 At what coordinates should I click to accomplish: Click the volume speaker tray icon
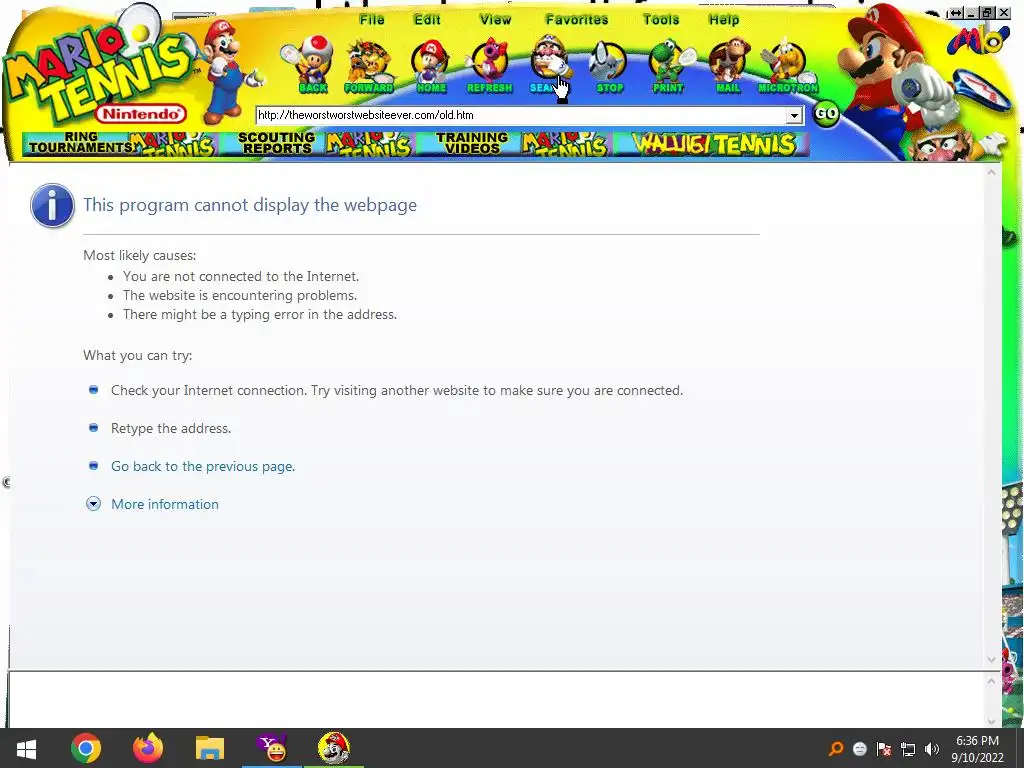click(x=932, y=749)
